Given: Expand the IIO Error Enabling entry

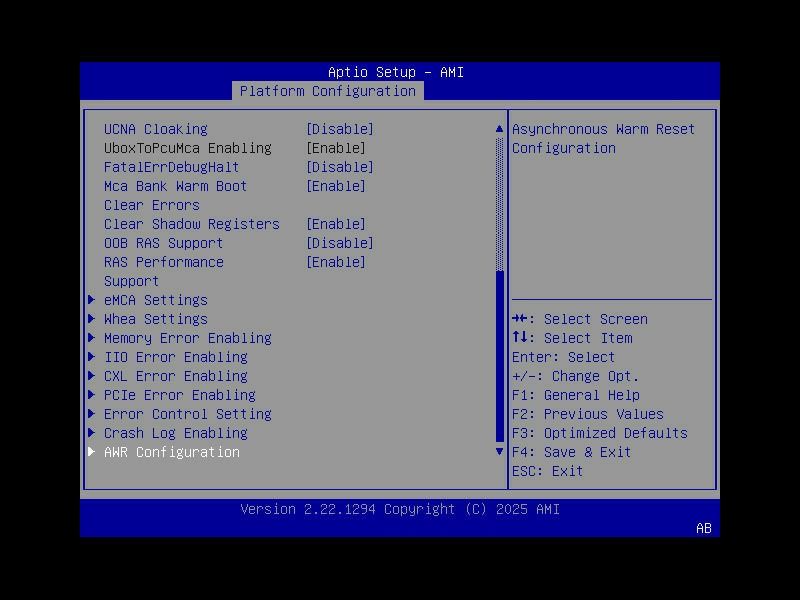Looking at the screenshot, I should (x=175, y=357).
